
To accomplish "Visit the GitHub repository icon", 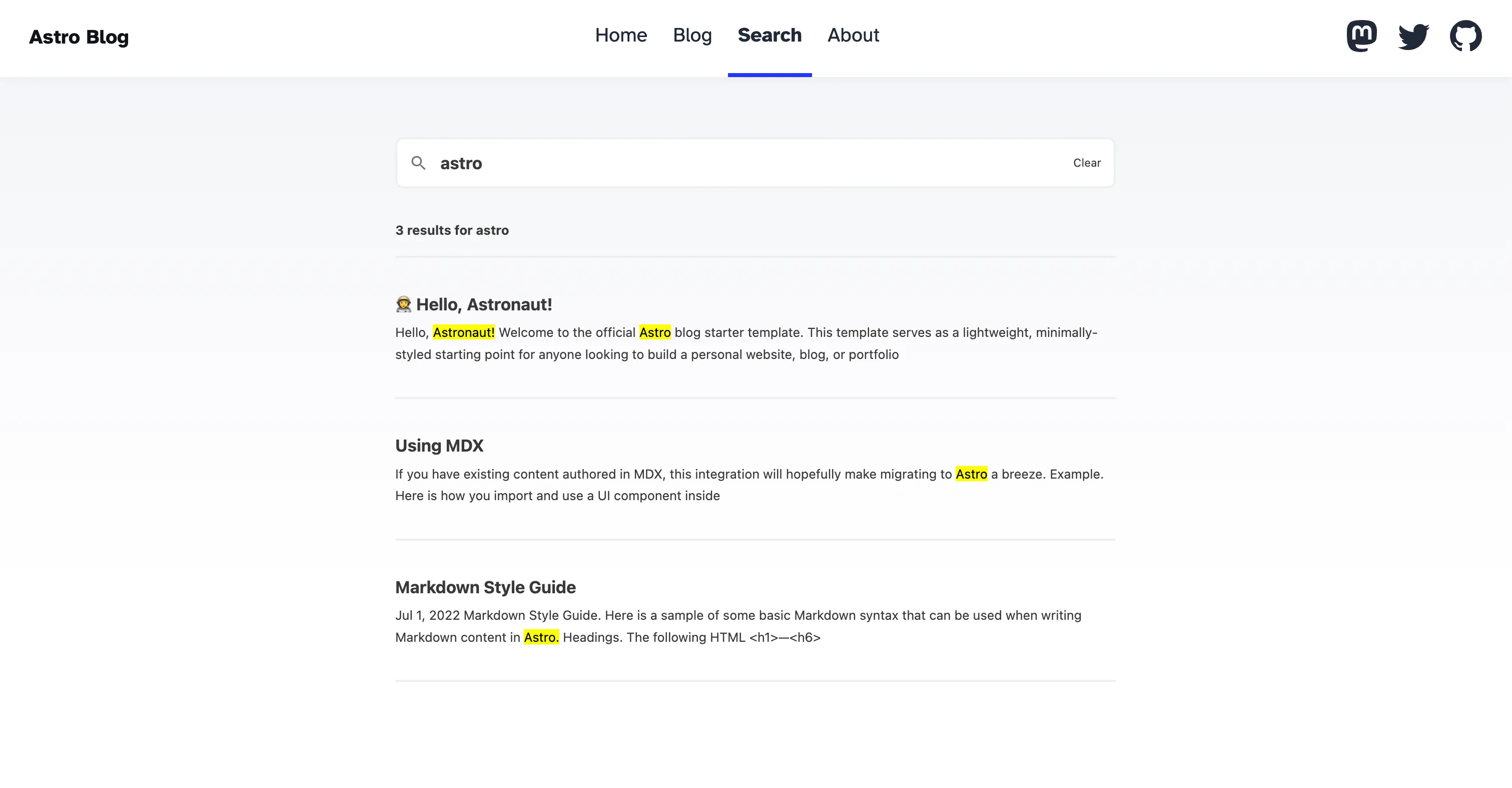I will (1465, 35).
